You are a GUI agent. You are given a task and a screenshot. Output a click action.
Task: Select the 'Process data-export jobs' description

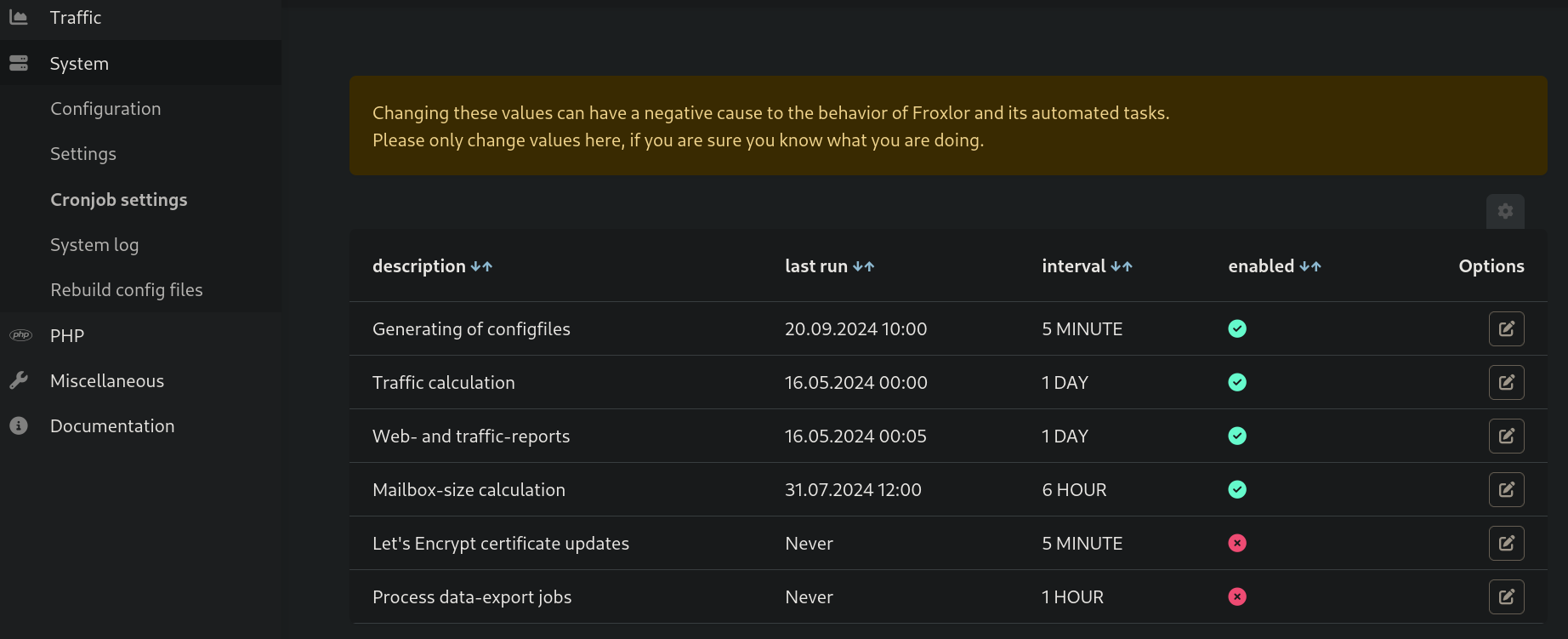point(472,596)
